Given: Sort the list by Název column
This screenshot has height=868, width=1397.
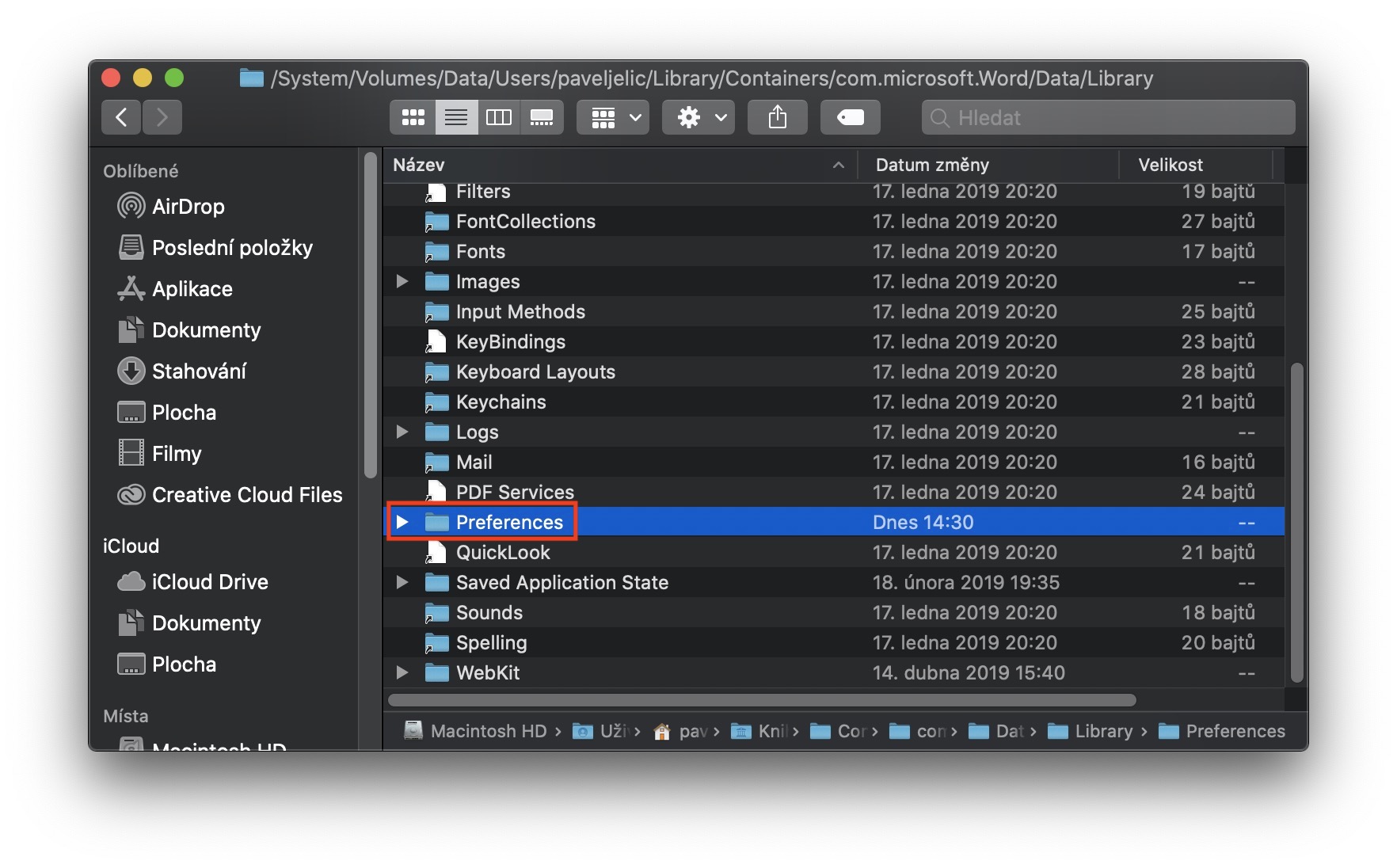Looking at the screenshot, I should [x=619, y=165].
